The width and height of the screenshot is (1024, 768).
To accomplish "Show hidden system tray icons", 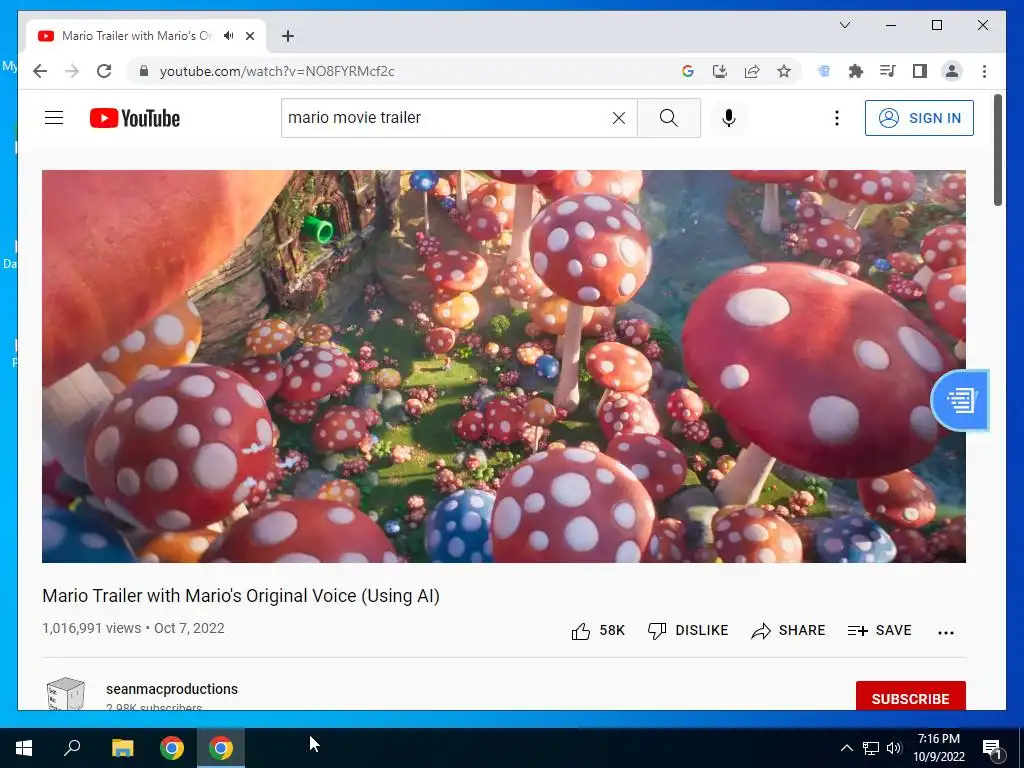I will pyautogui.click(x=846, y=748).
